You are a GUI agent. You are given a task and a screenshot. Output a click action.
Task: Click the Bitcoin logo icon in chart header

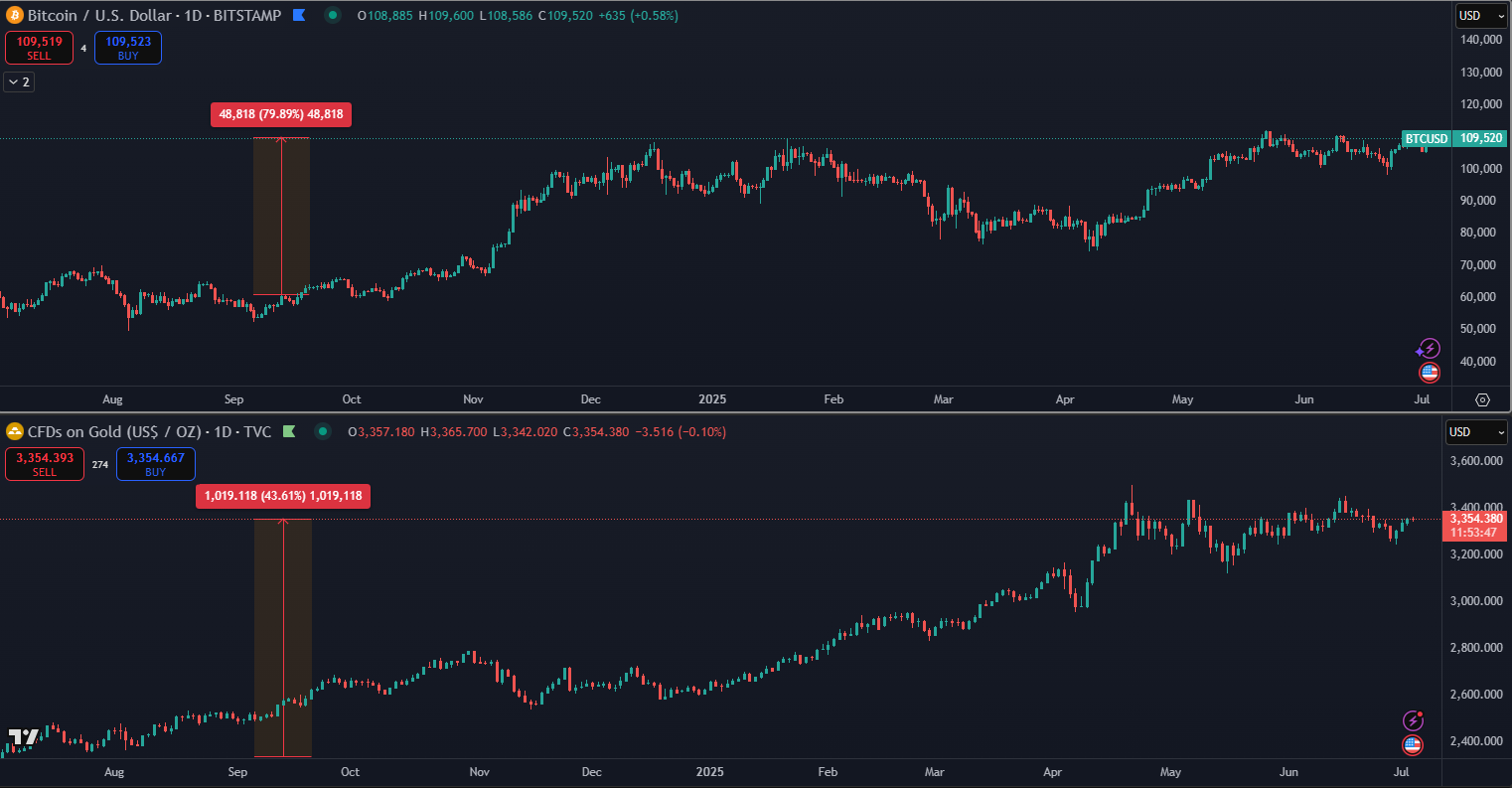15,15
